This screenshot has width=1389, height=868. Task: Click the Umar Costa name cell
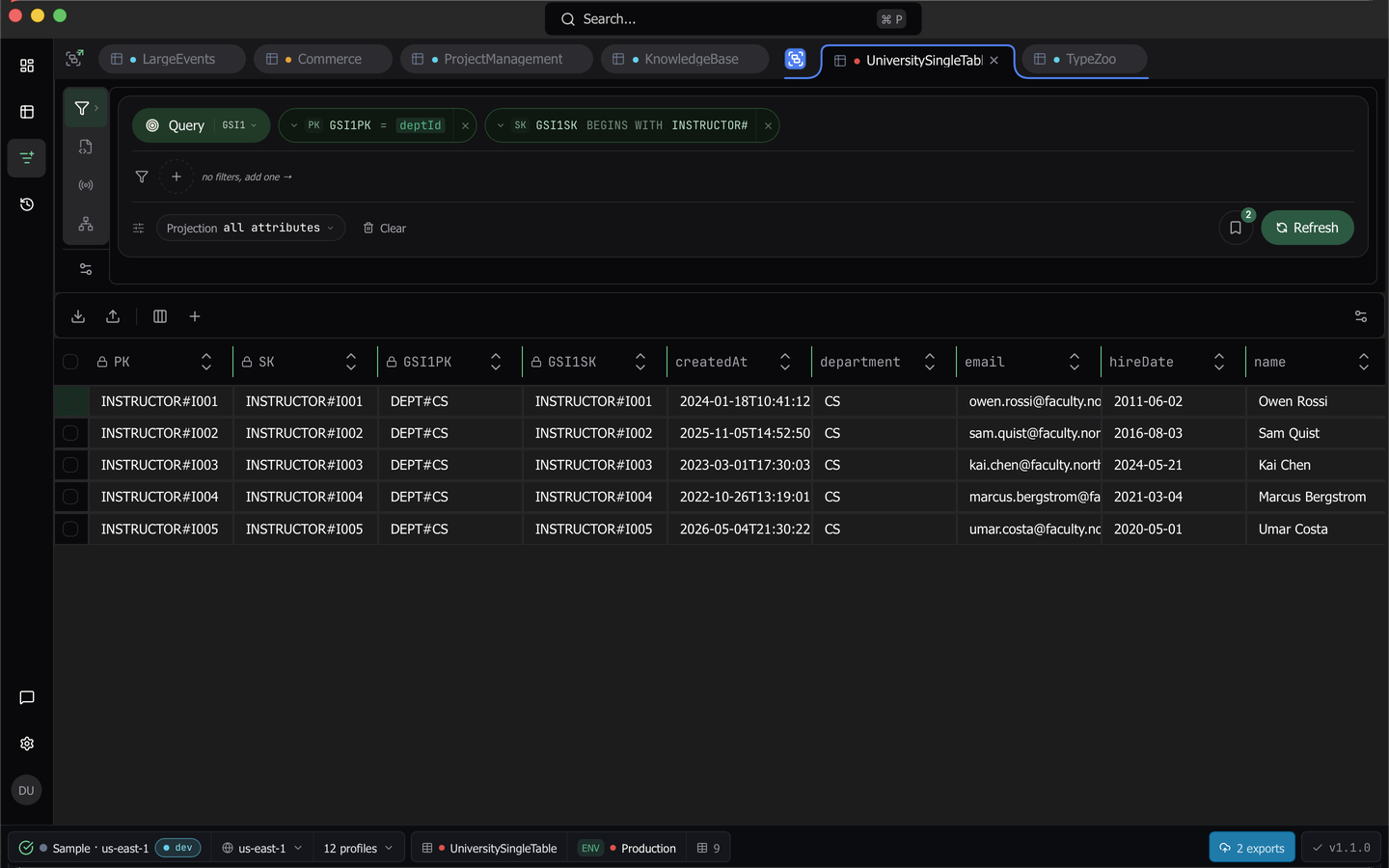[x=1316, y=529]
